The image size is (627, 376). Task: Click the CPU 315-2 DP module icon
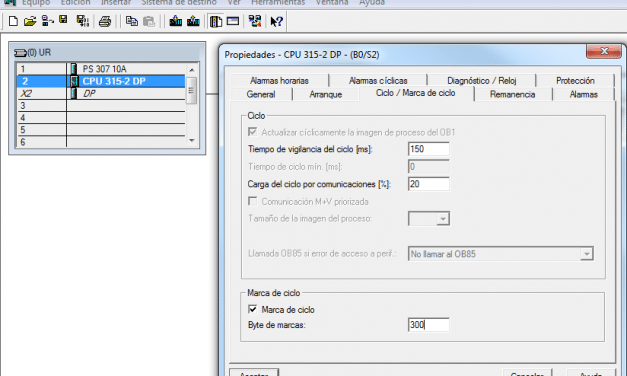pyautogui.click(x=74, y=81)
